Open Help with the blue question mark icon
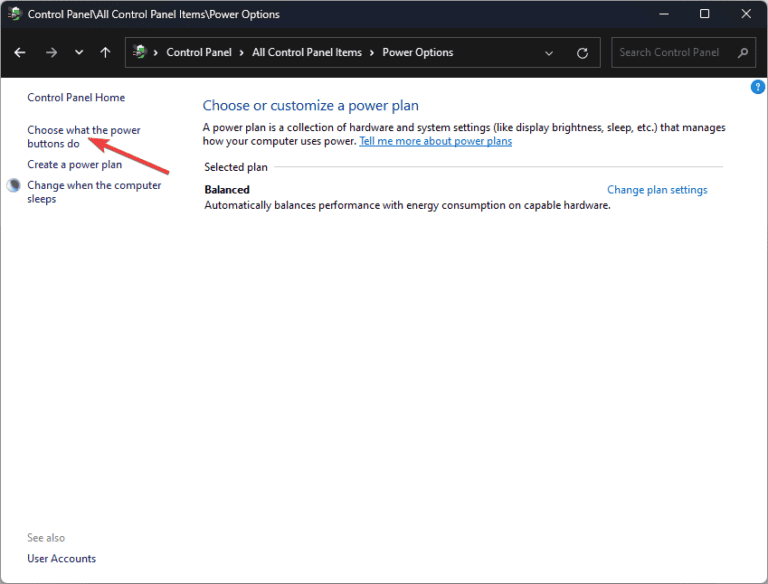The image size is (768, 584). coord(757,88)
